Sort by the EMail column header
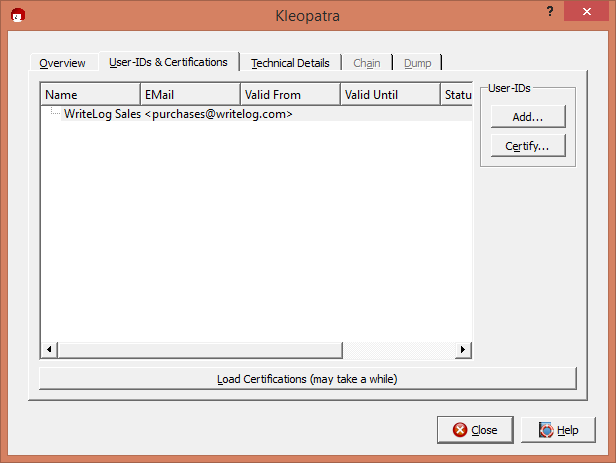616x463 pixels. point(190,94)
